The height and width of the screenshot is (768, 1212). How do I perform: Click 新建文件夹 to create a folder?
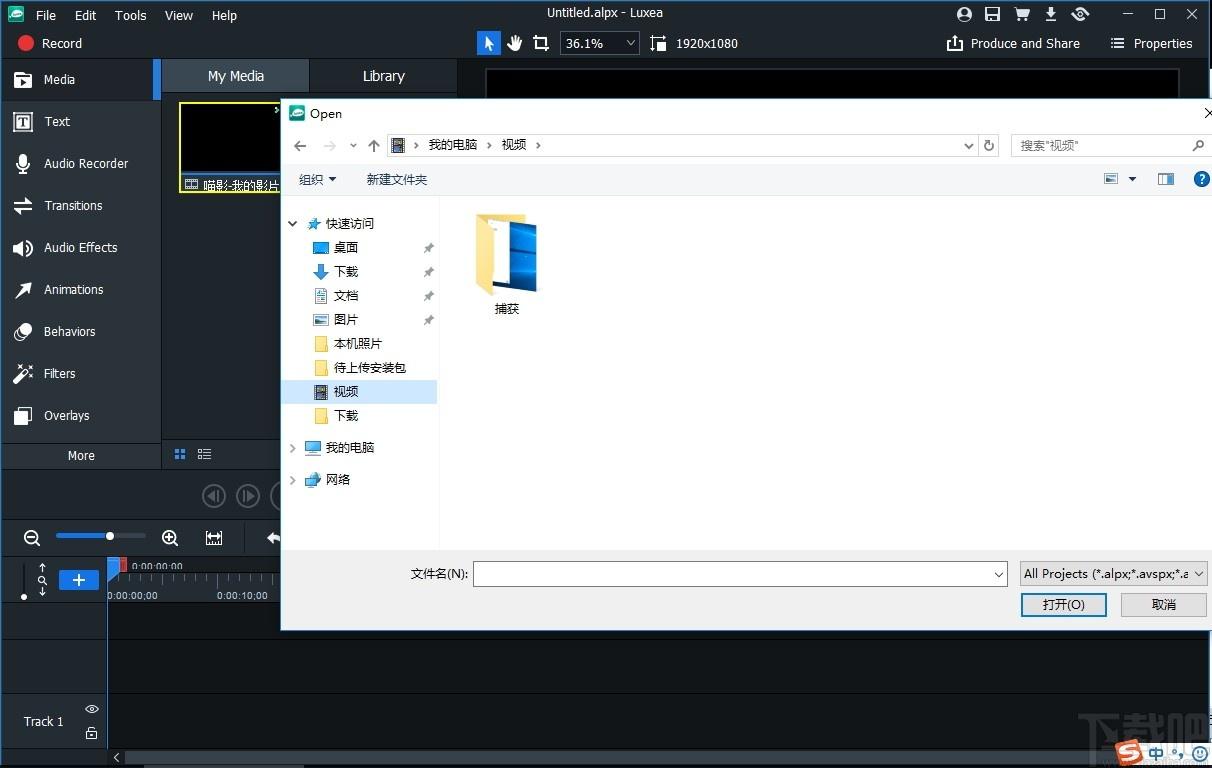pyautogui.click(x=397, y=179)
